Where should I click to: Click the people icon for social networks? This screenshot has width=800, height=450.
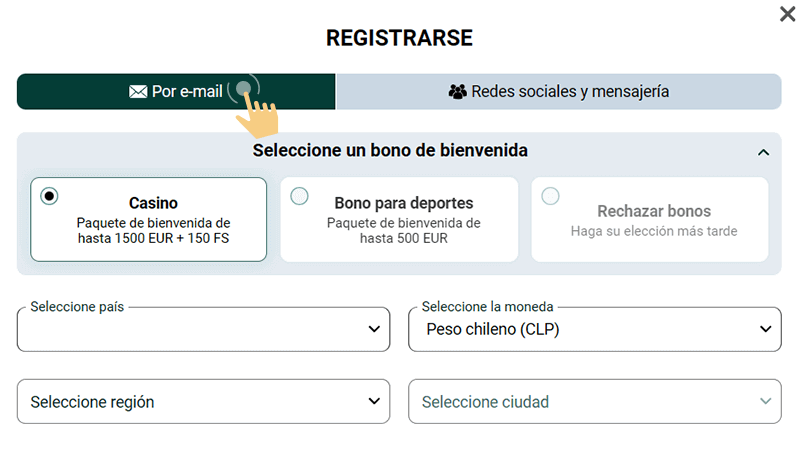tap(458, 92)
